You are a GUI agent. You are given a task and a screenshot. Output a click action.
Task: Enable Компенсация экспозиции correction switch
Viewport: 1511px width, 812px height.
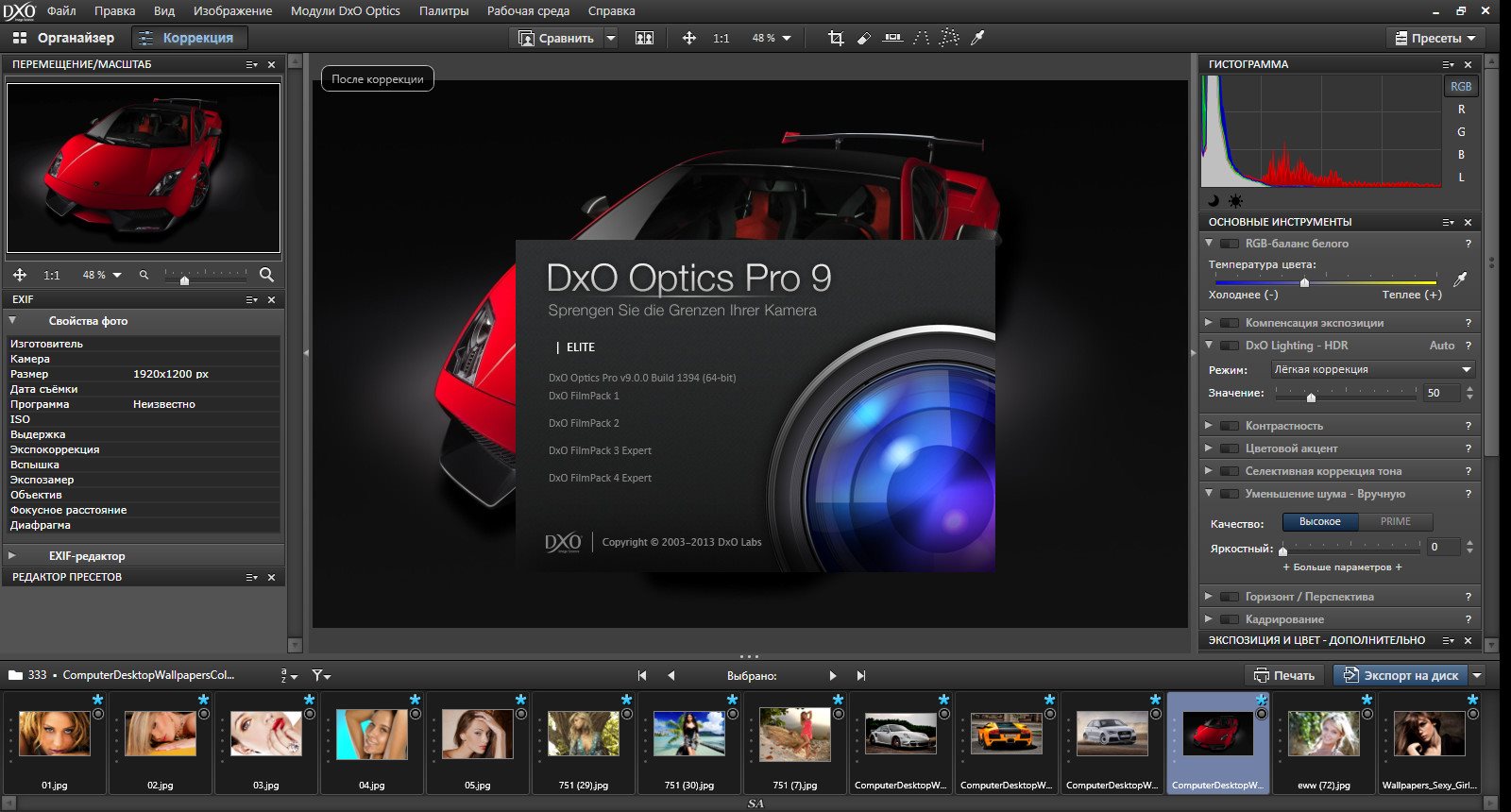click(x=1230, y=323)
